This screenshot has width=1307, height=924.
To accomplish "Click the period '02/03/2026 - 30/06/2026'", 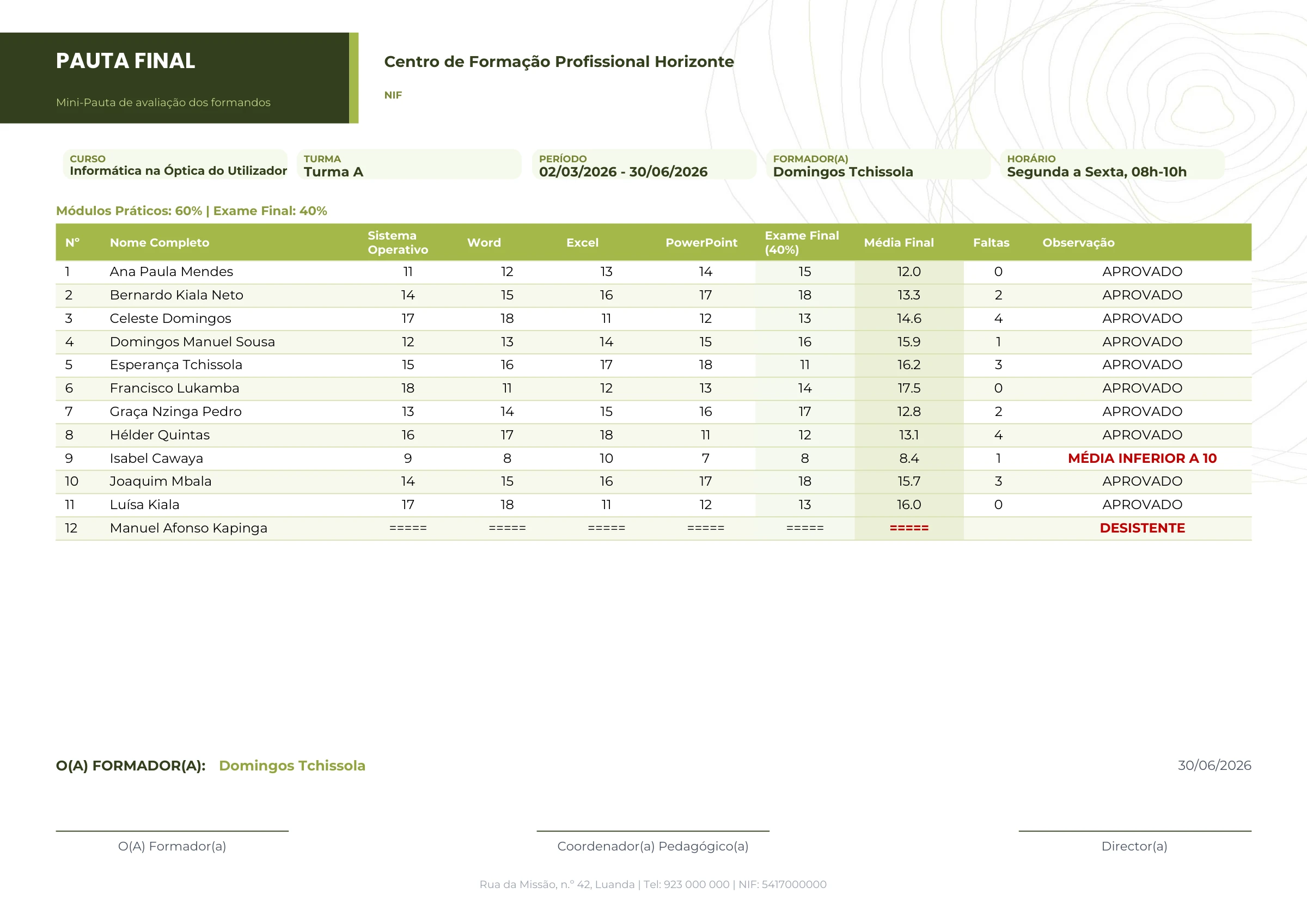I will pyautogui.click(x=624, y=172).
